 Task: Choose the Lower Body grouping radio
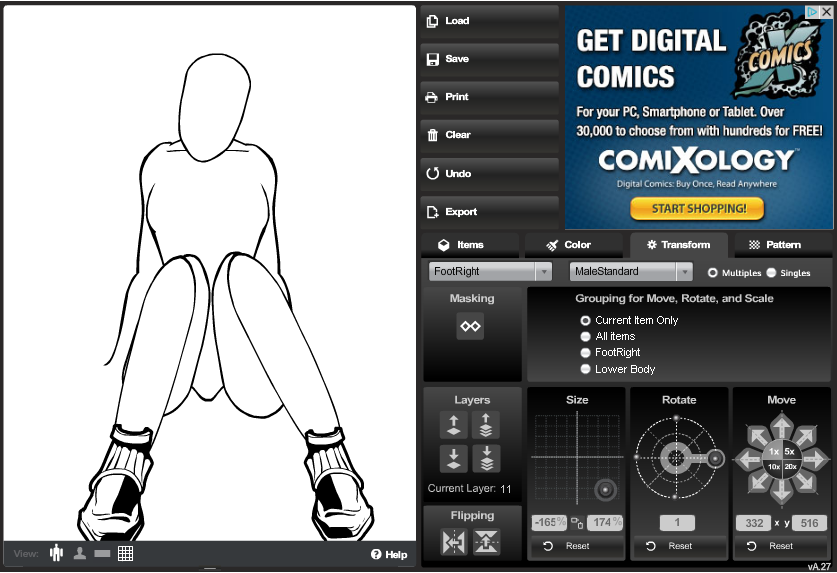[x=586, y=369]
